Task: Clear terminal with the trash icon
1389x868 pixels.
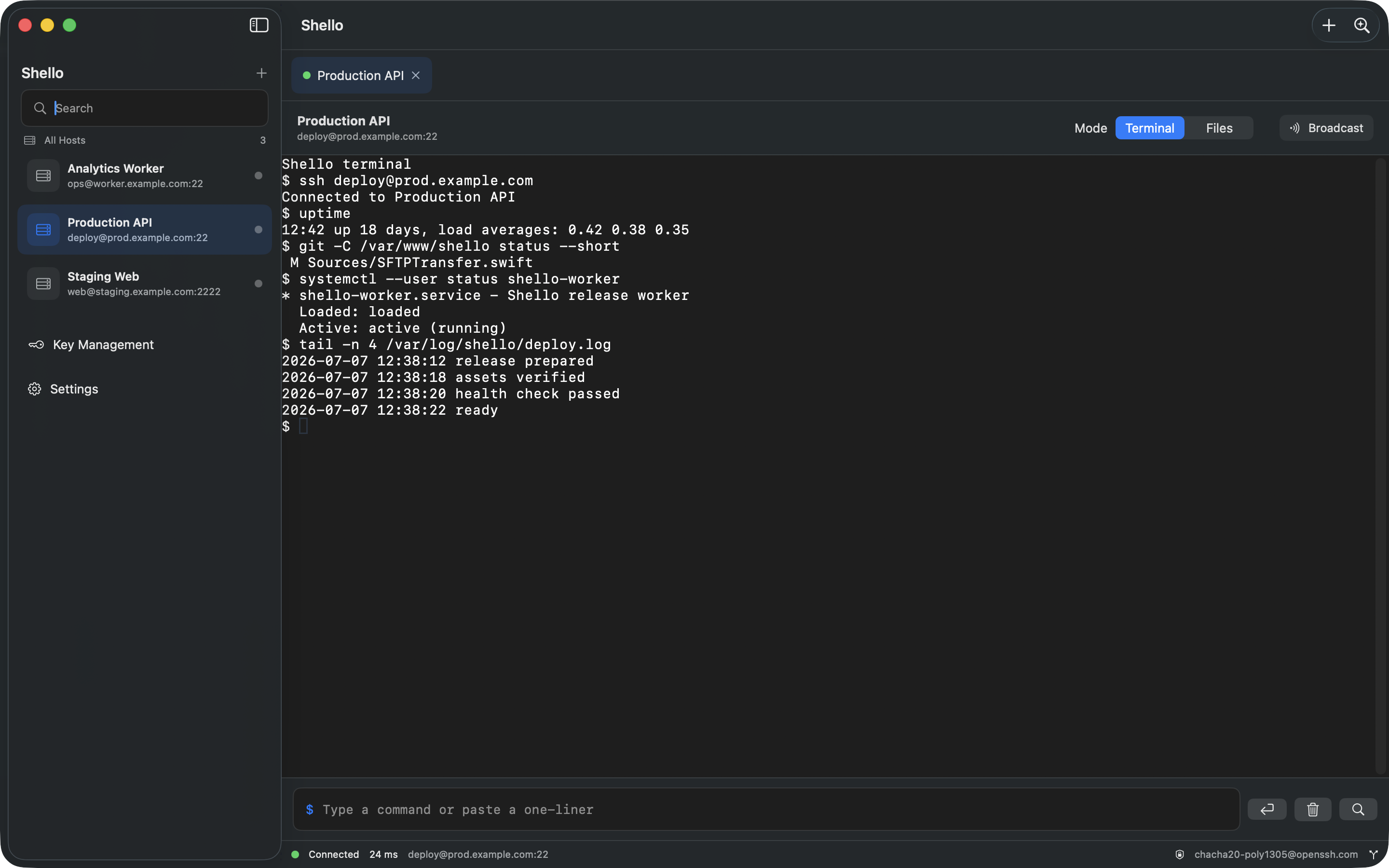Action: (1313, 810)
